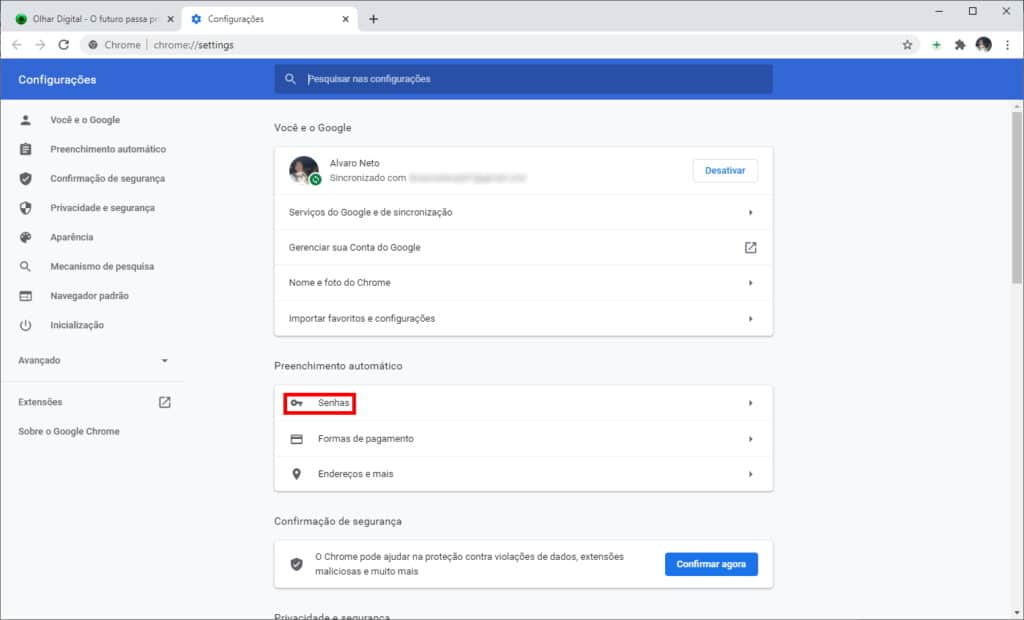Click the location pin icon for Endereços
This screenshot has height=620, width=1024.
click(296, 474)
